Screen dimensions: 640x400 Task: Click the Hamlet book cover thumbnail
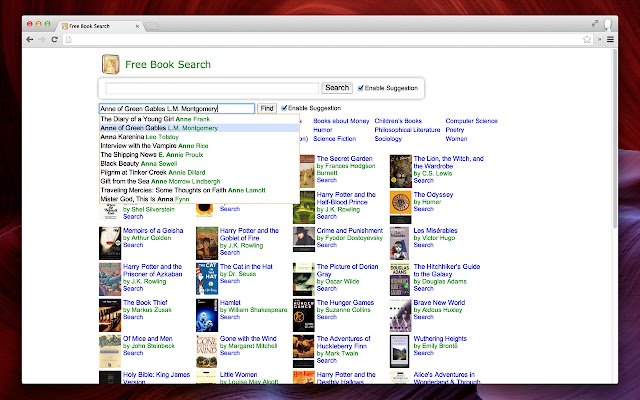207,316
